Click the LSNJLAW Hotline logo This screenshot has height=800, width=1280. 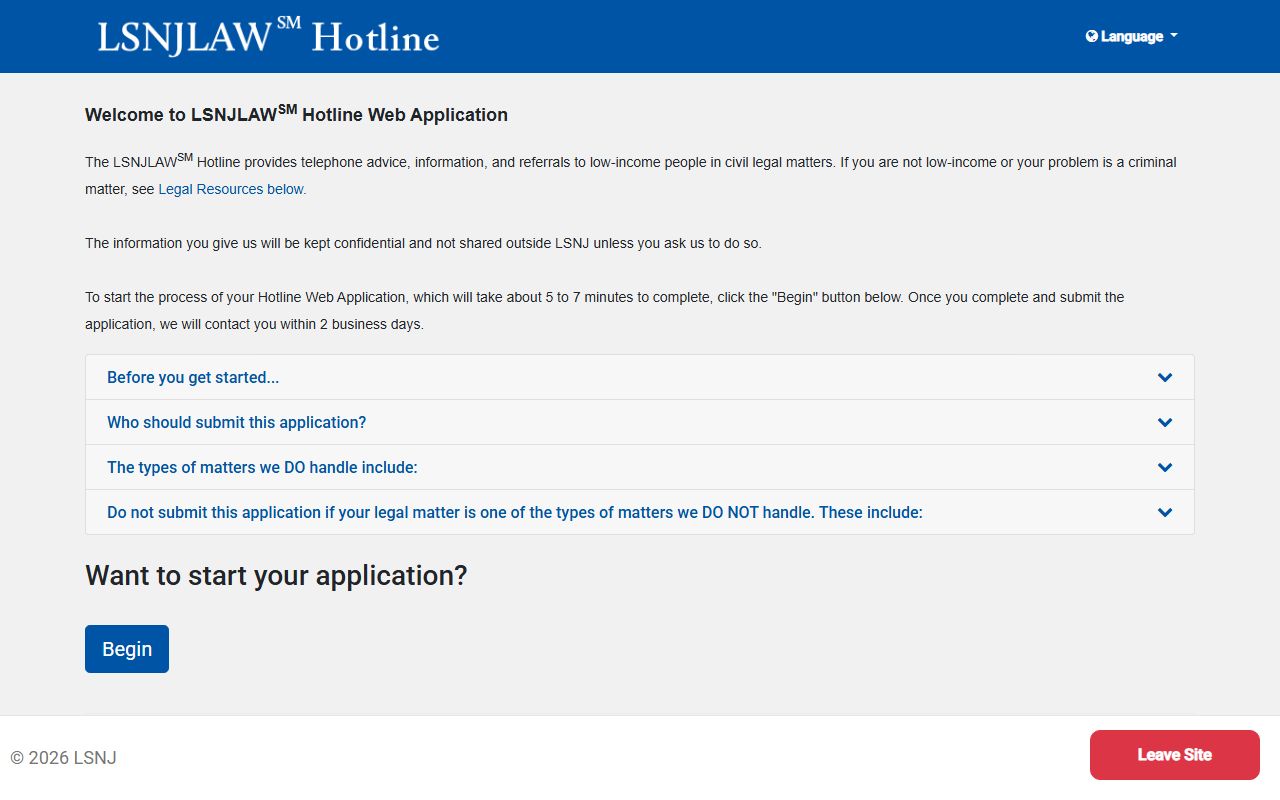click(x=268, y=36)
